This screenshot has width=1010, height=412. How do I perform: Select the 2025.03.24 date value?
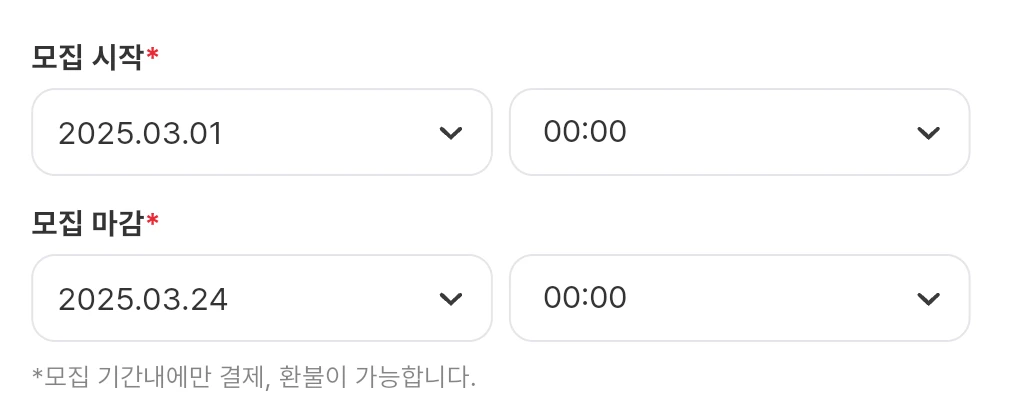tap(143, 299)
